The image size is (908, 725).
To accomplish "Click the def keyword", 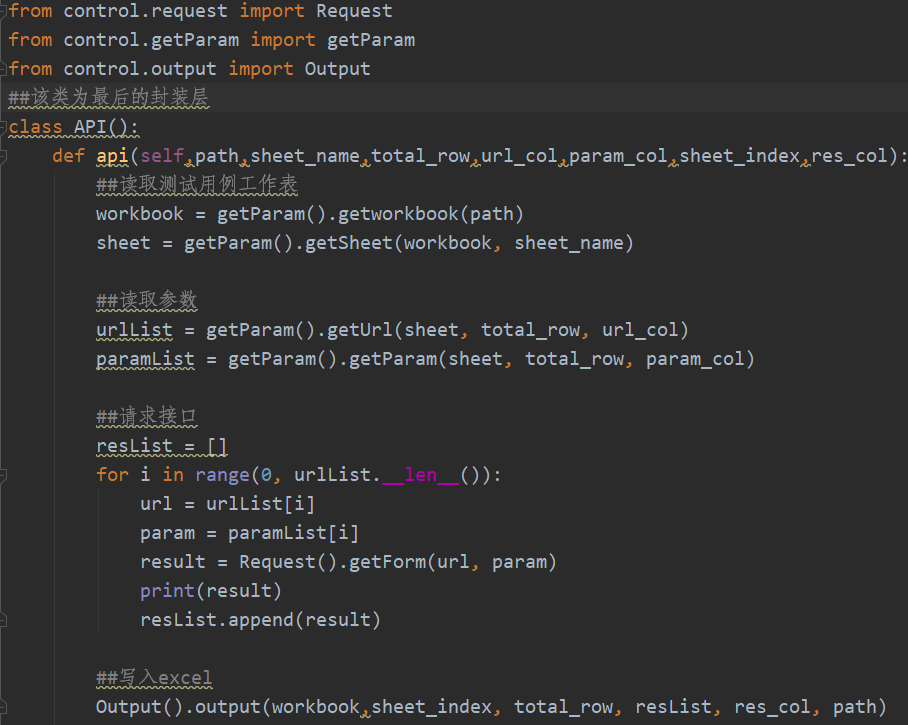I will pyautogui.click(x=68, y=156).
